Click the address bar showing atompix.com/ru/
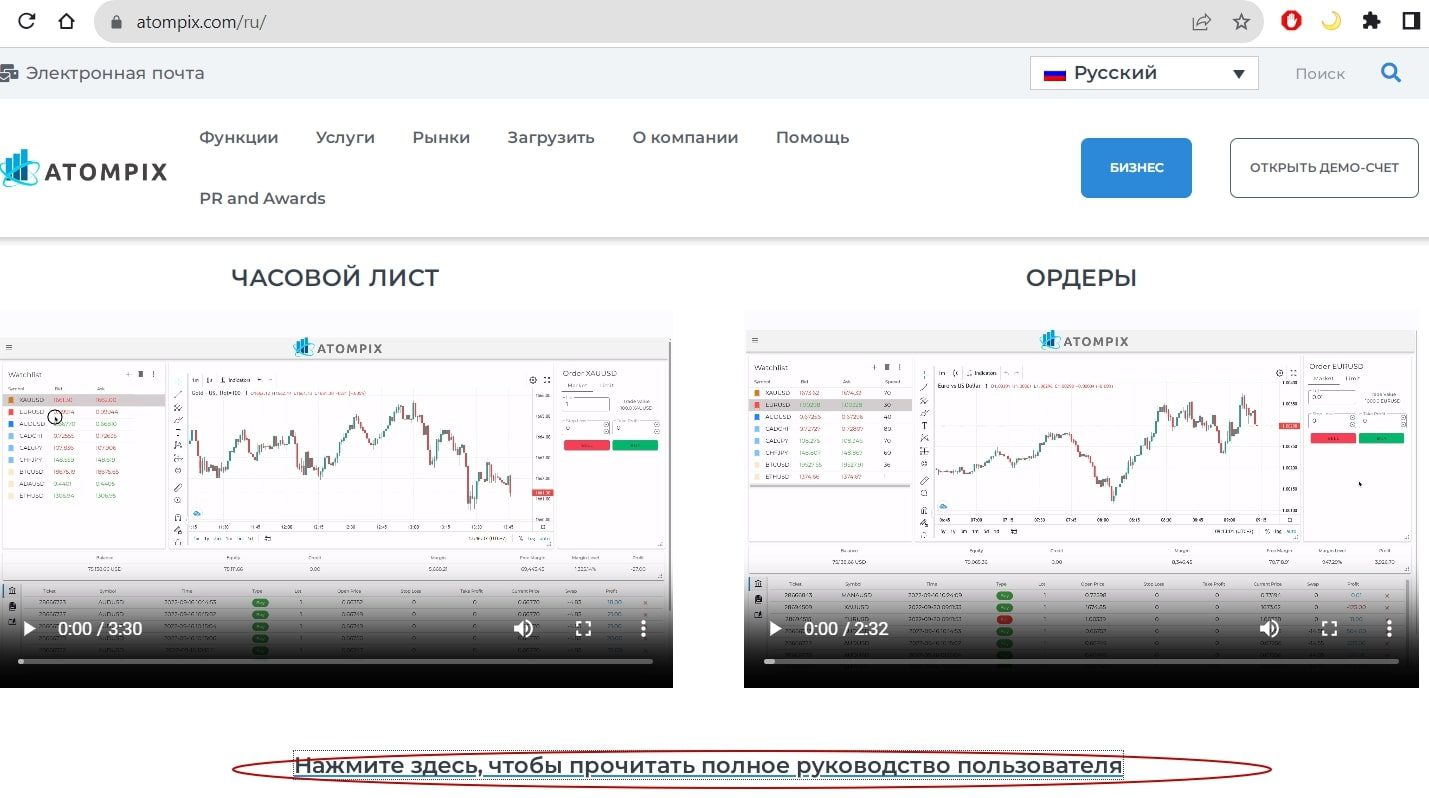The image size is (1429, 798). [681, 21]
